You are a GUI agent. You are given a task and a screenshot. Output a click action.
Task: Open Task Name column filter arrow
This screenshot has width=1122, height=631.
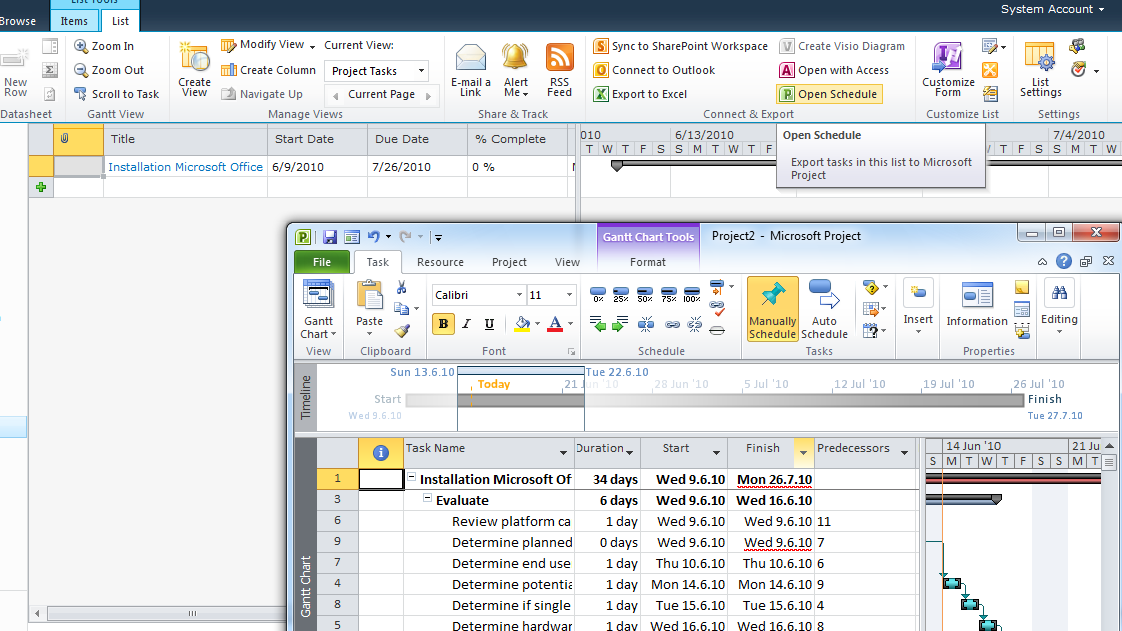pyautogui.click(x=563, y=452)
